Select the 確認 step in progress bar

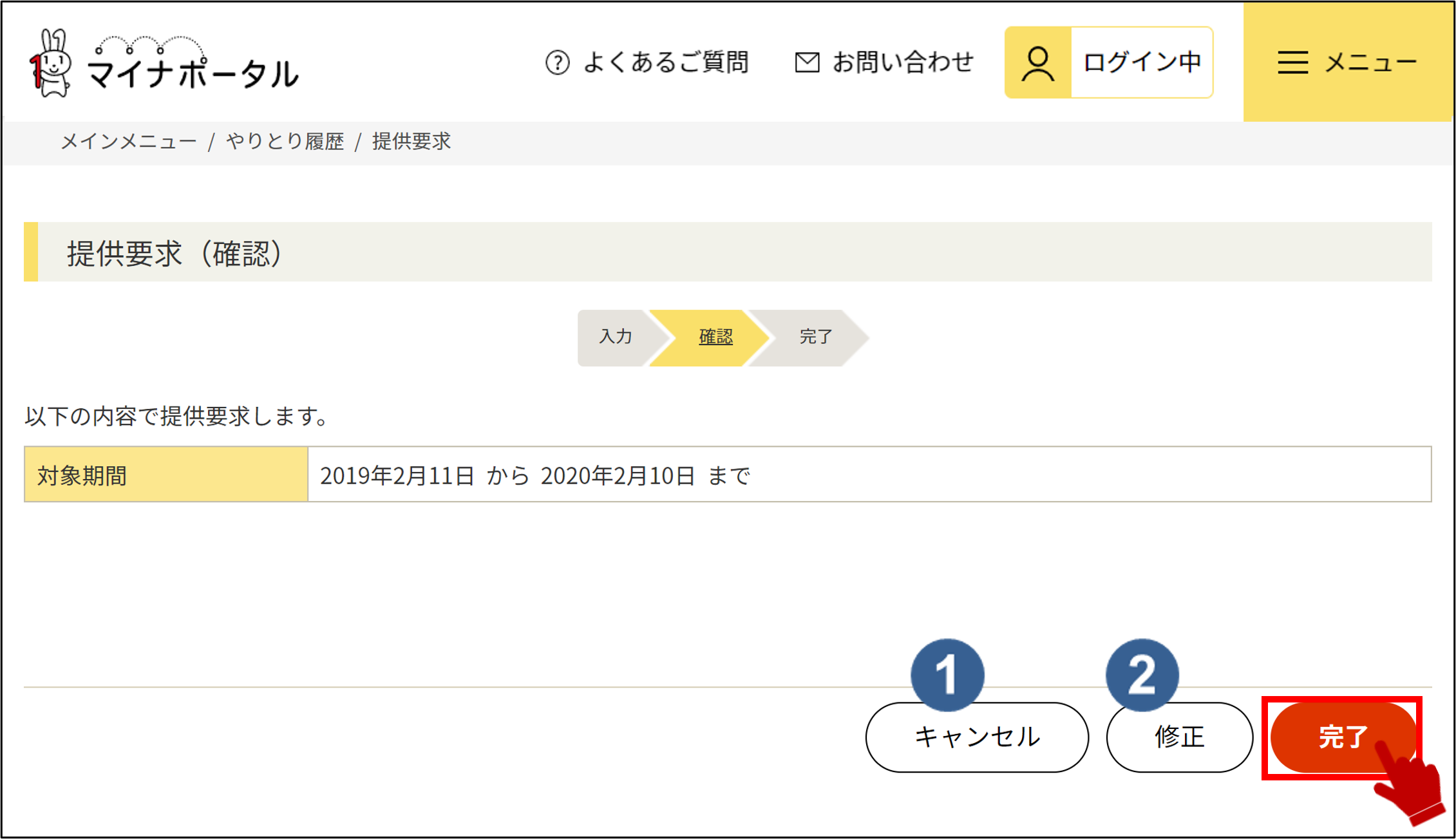pyautogui.click(x=715, y=337)
